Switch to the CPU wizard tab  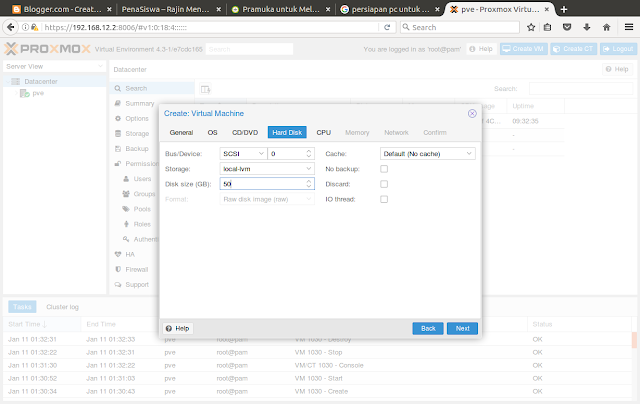pyautogui.click(x=324, y=133)
